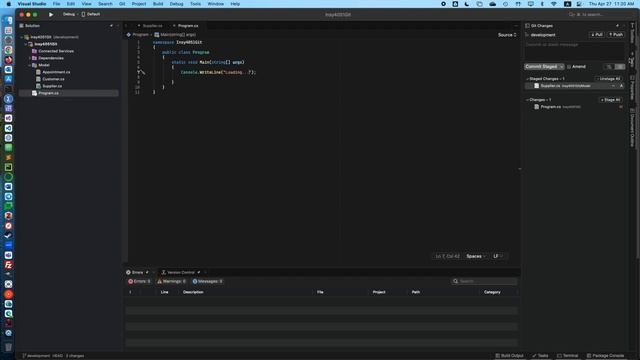Open the Build menu
The height and width of the screenshot is (360, 640).
(158, 4)
